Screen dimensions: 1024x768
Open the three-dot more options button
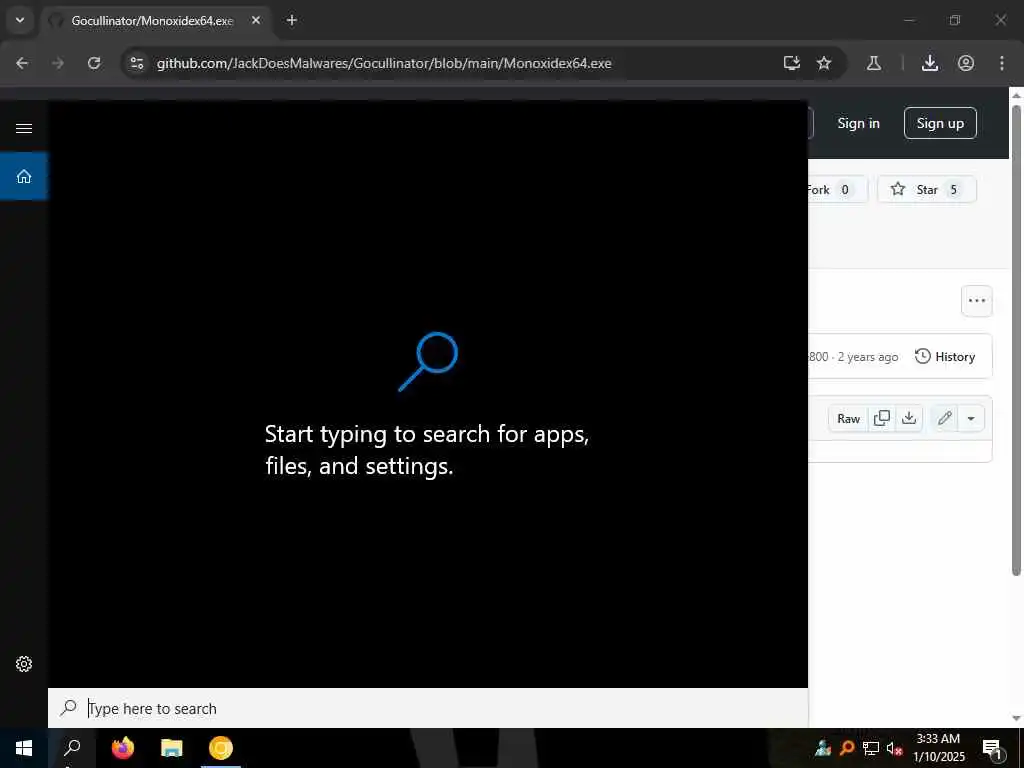coord(976,300)
